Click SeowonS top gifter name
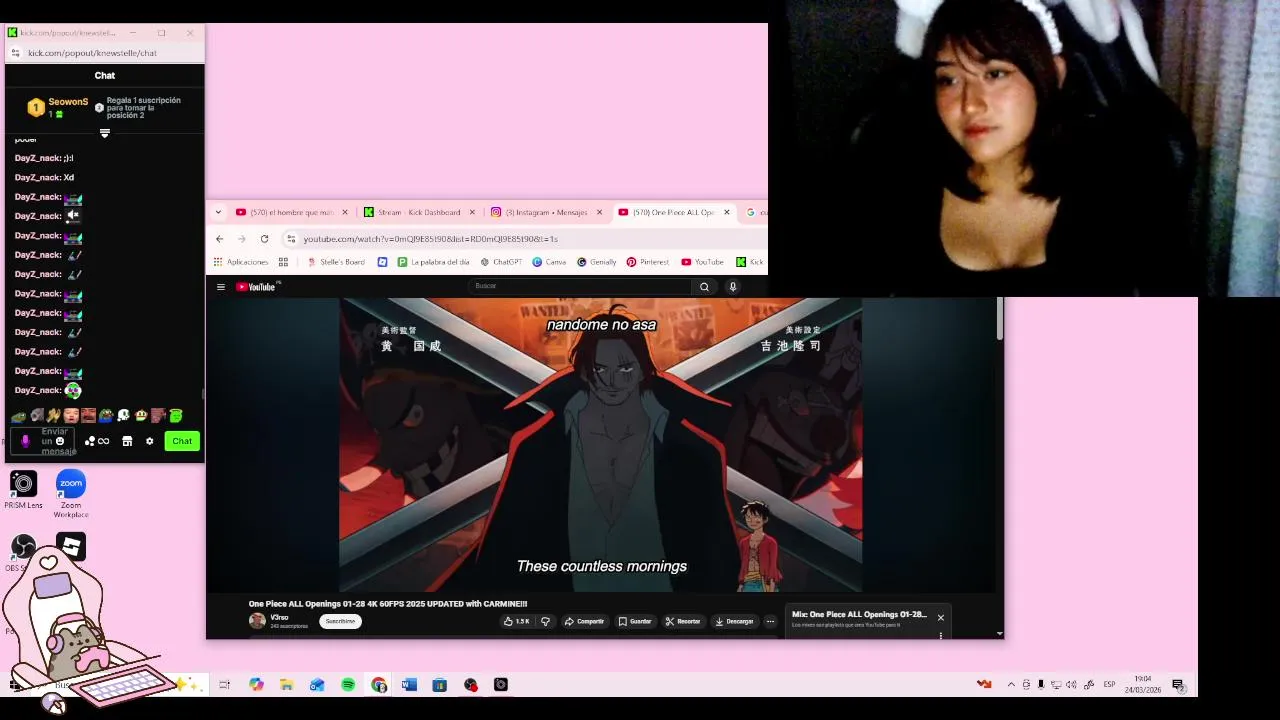The image size is (1280, 720). click(x=68, y=102)
